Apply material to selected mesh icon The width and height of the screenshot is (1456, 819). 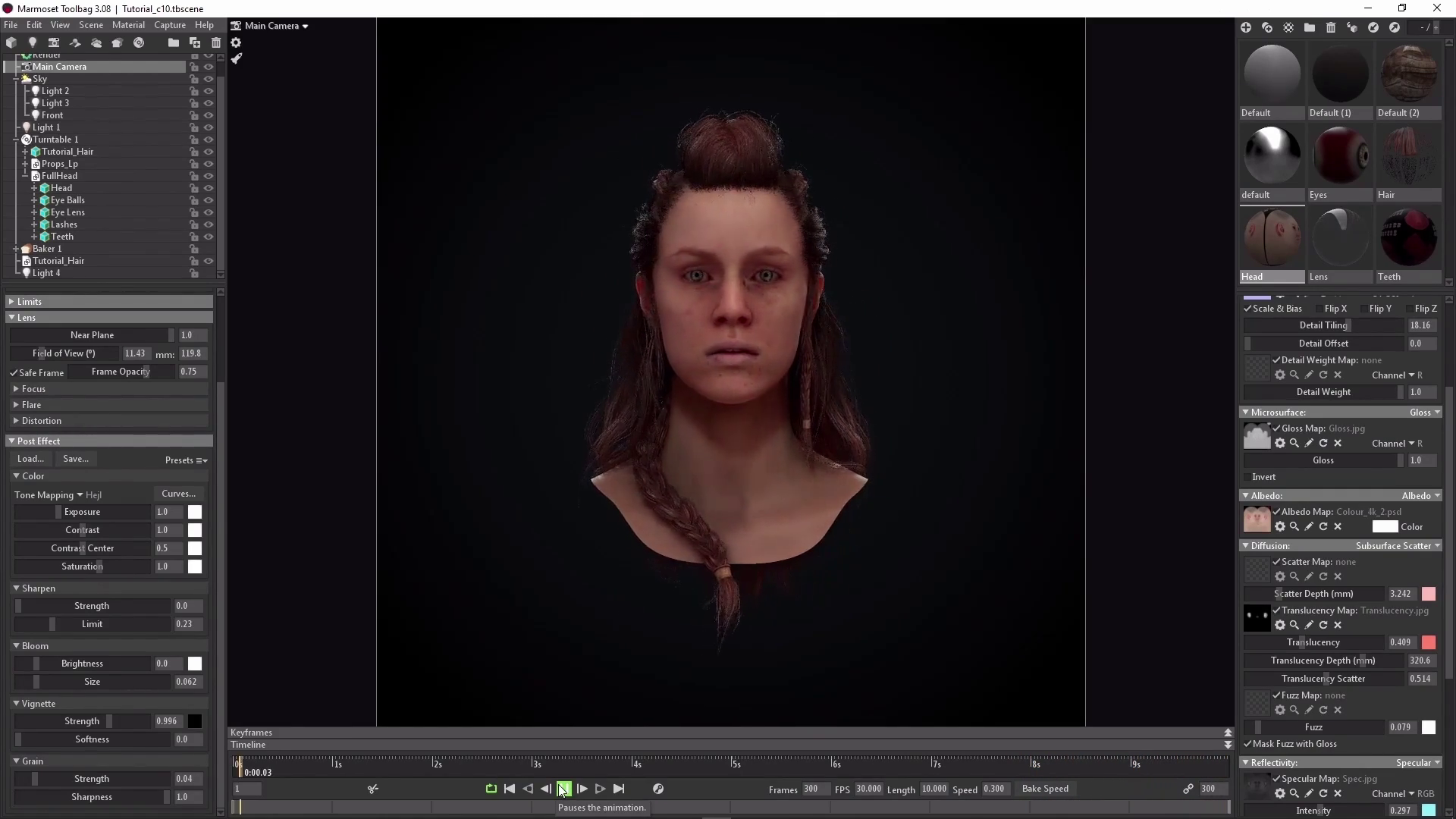1352,27
